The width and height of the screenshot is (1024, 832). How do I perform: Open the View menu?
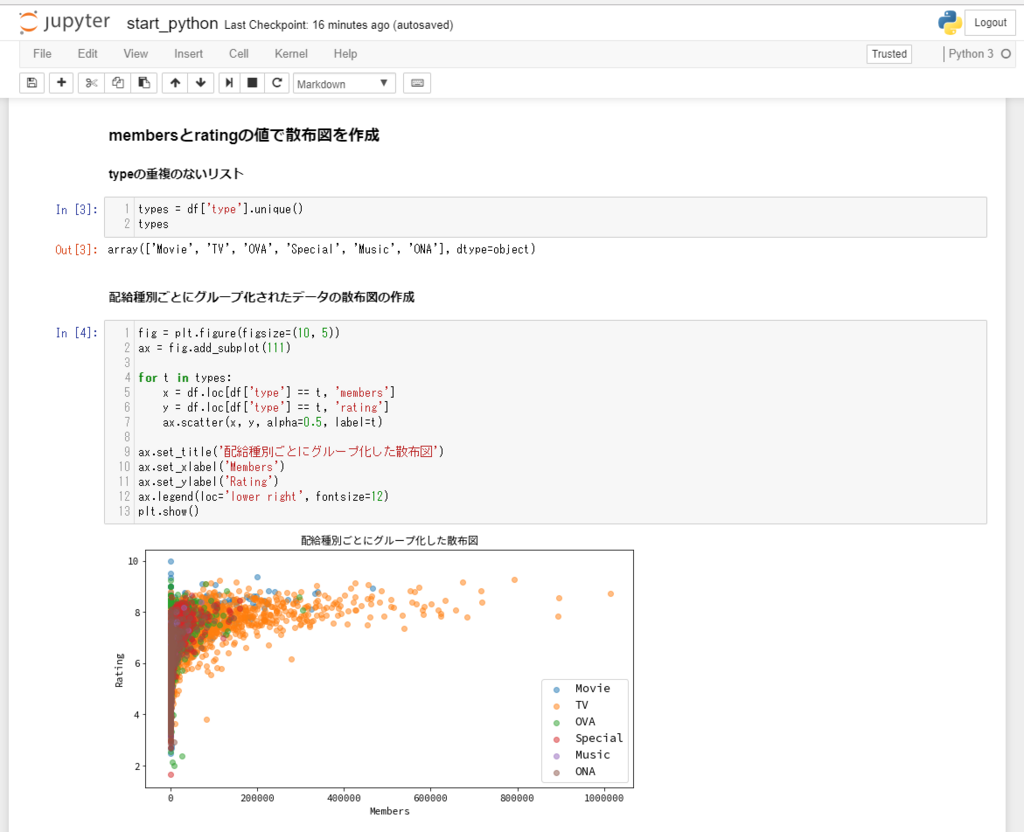click(136, 54)
